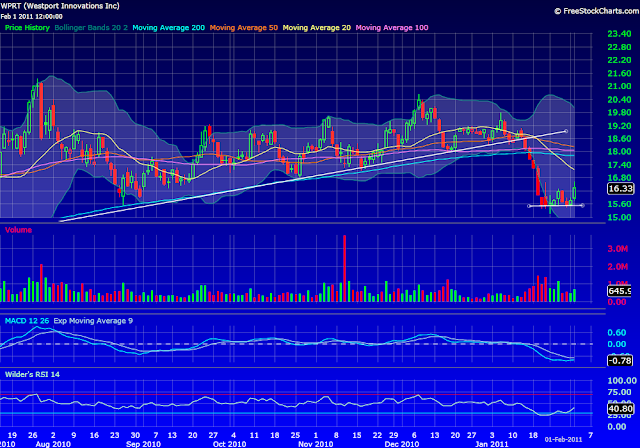Click the volume value 645.9 tag
This screenshot has height=448, width=640.
tap(620, 291)
